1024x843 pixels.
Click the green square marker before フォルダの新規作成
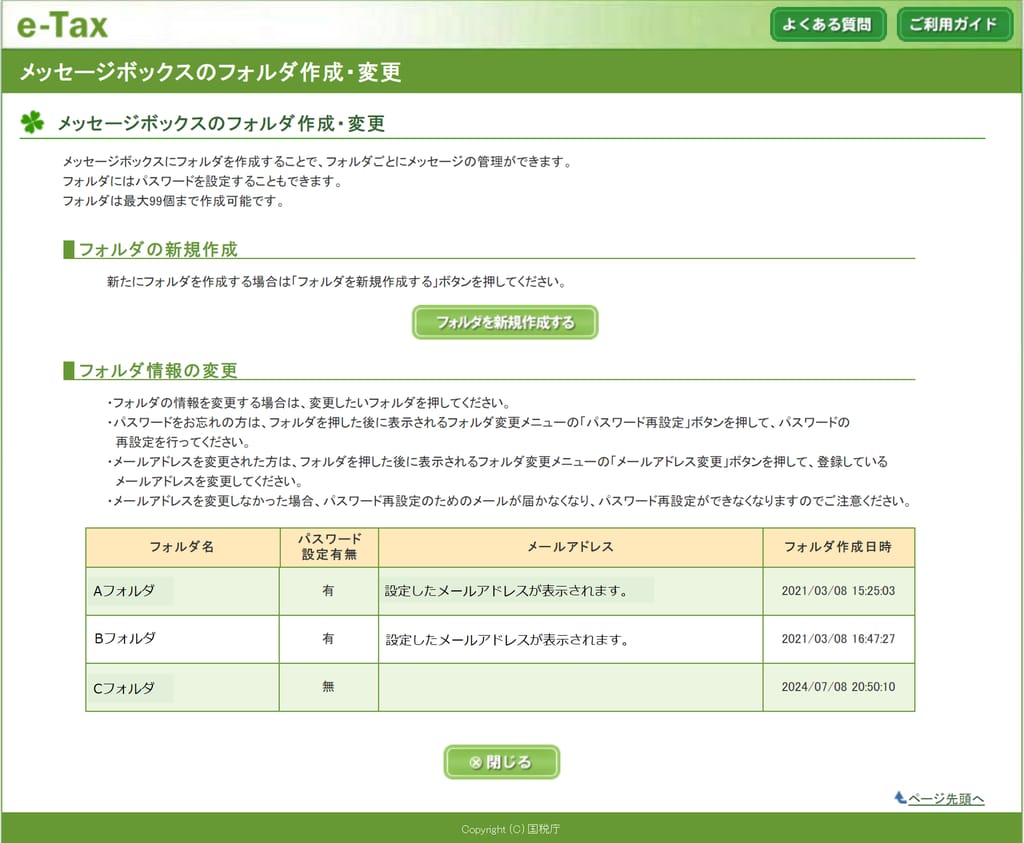pyautogui.click(x=69, y=249)
